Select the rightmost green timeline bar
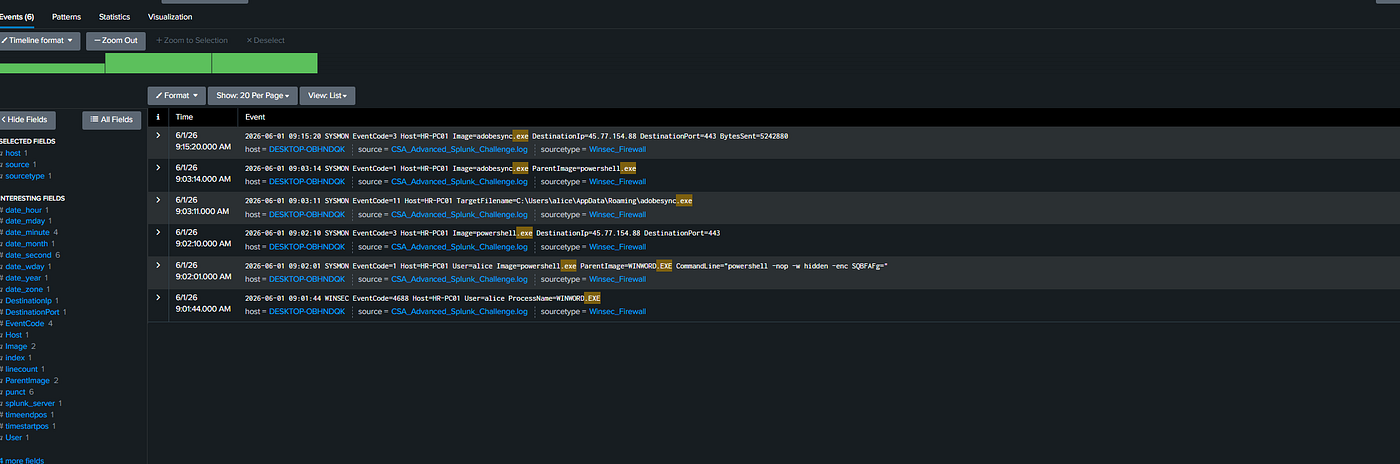Viewport: 1400px width, 464px height. [264, 63]
